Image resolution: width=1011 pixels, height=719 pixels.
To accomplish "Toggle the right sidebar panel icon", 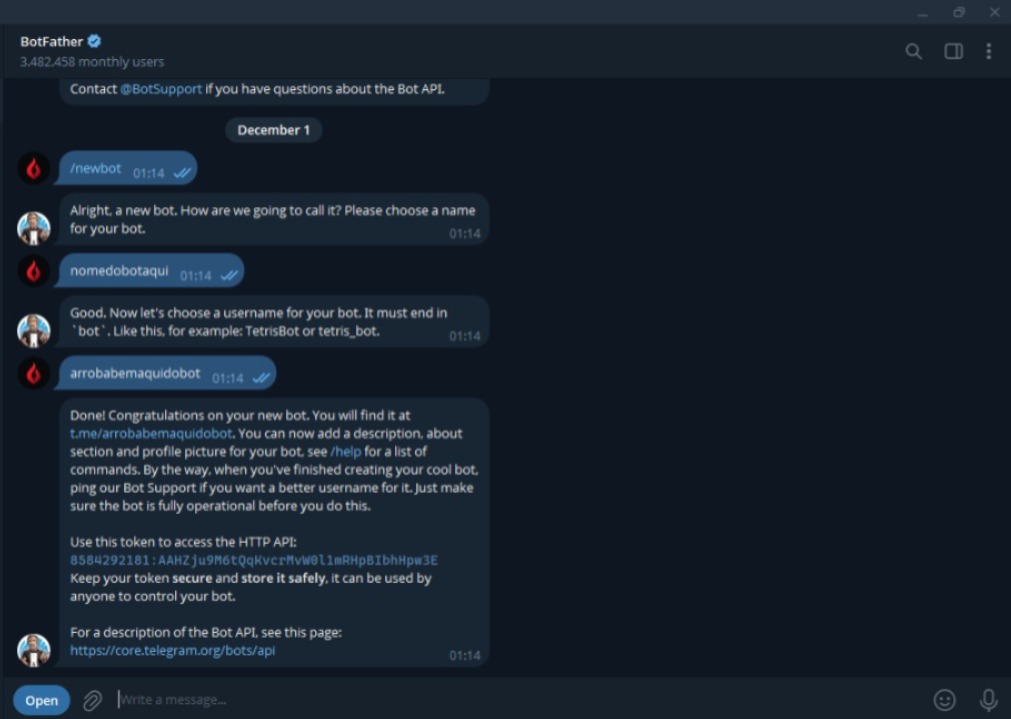I will tap(953, 51).
